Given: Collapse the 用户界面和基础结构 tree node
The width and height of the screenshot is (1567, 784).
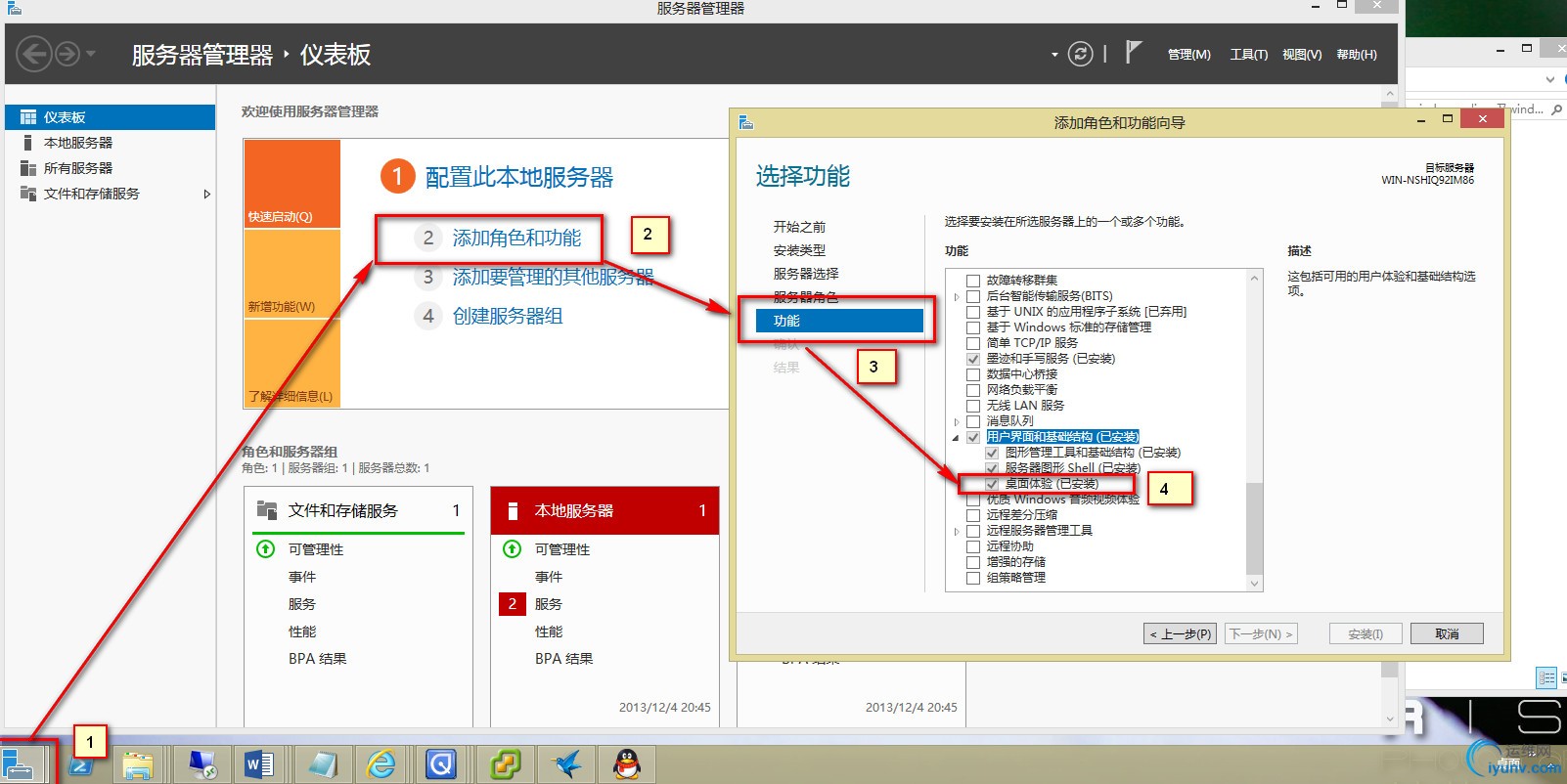Looking at the screenshot, I should click(x=957, y=437).
